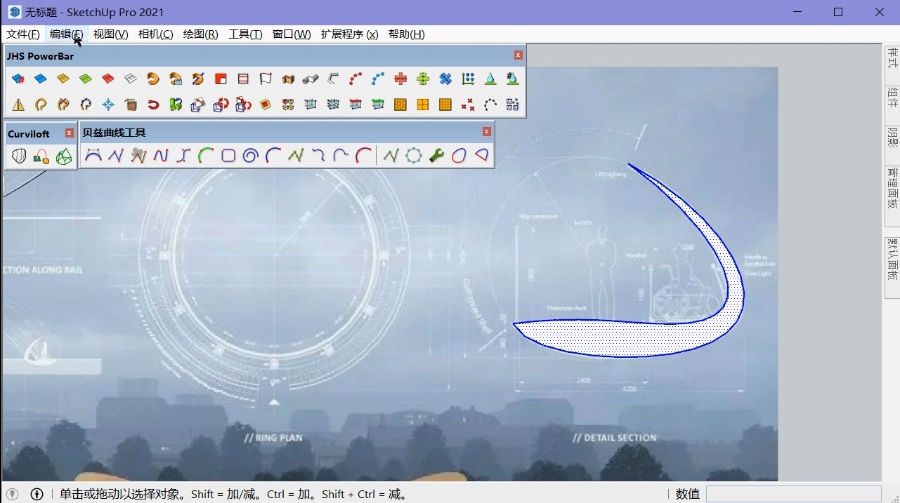Select the Curviloft green Skinning tool

pos(64,156)
